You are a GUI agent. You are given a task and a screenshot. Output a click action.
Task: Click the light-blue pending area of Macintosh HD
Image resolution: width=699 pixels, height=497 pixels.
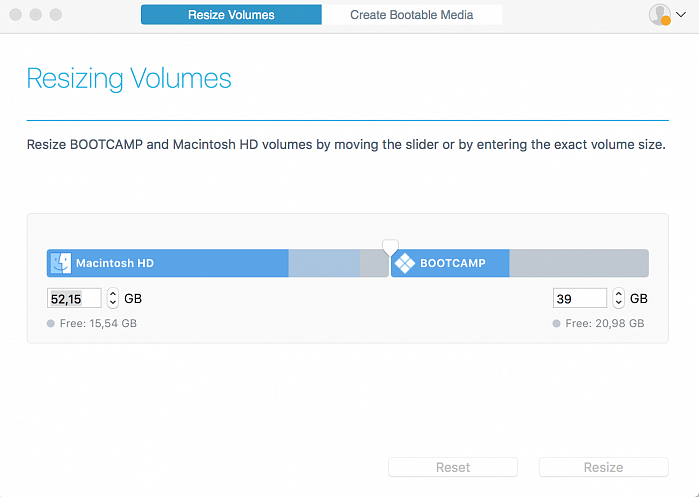[x=324, y=263]
